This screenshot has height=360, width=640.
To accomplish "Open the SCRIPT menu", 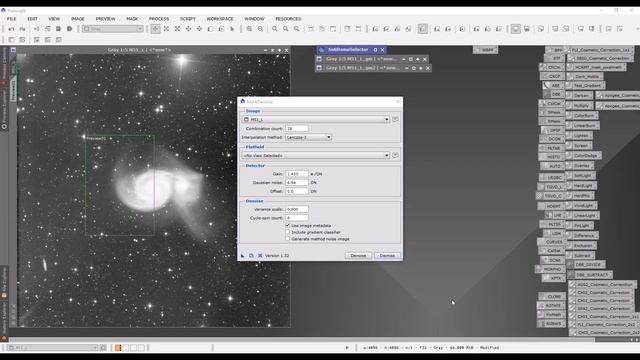I will click(x=188, y=19).
